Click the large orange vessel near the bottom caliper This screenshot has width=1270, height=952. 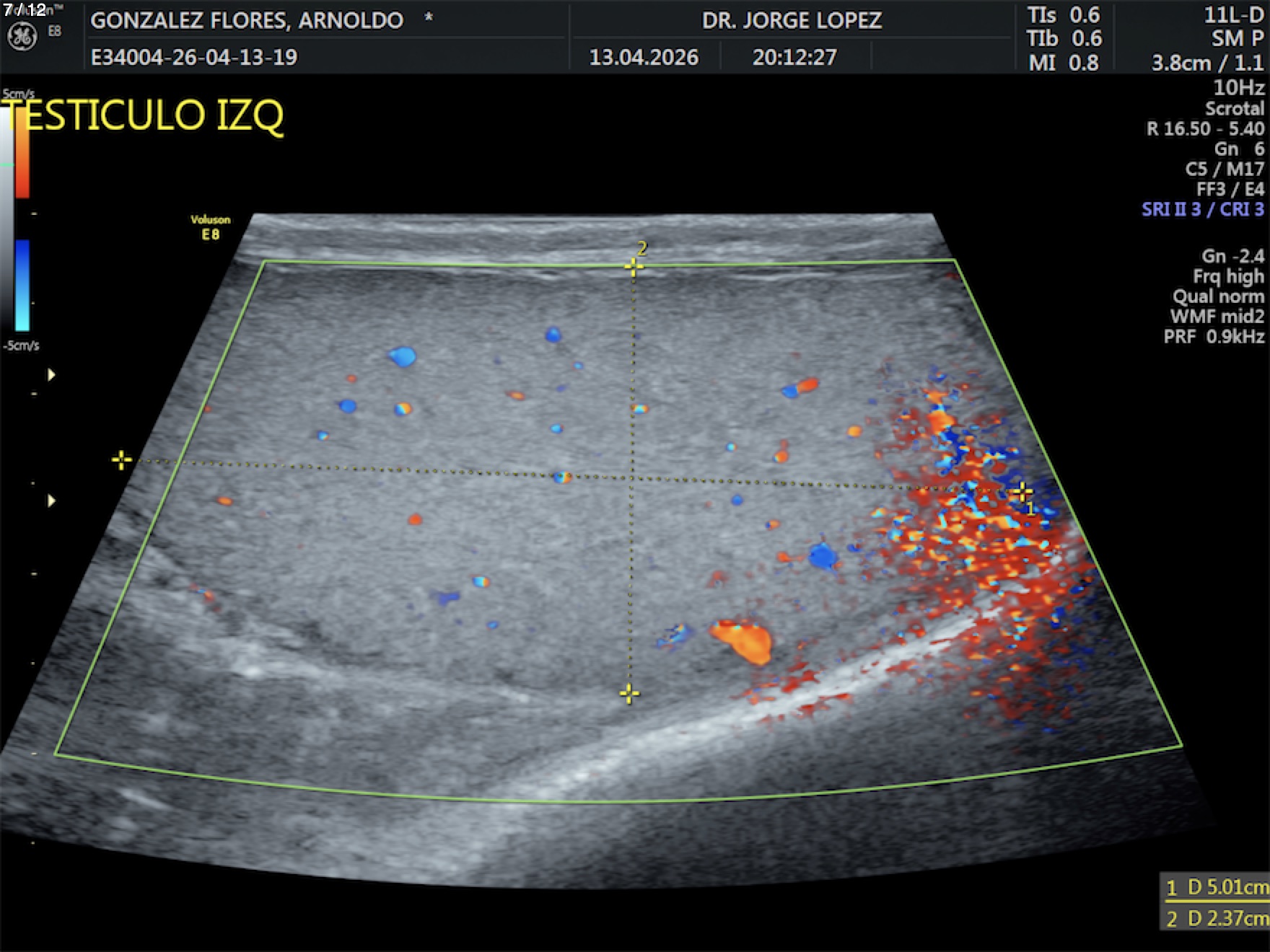coord(743,639)
